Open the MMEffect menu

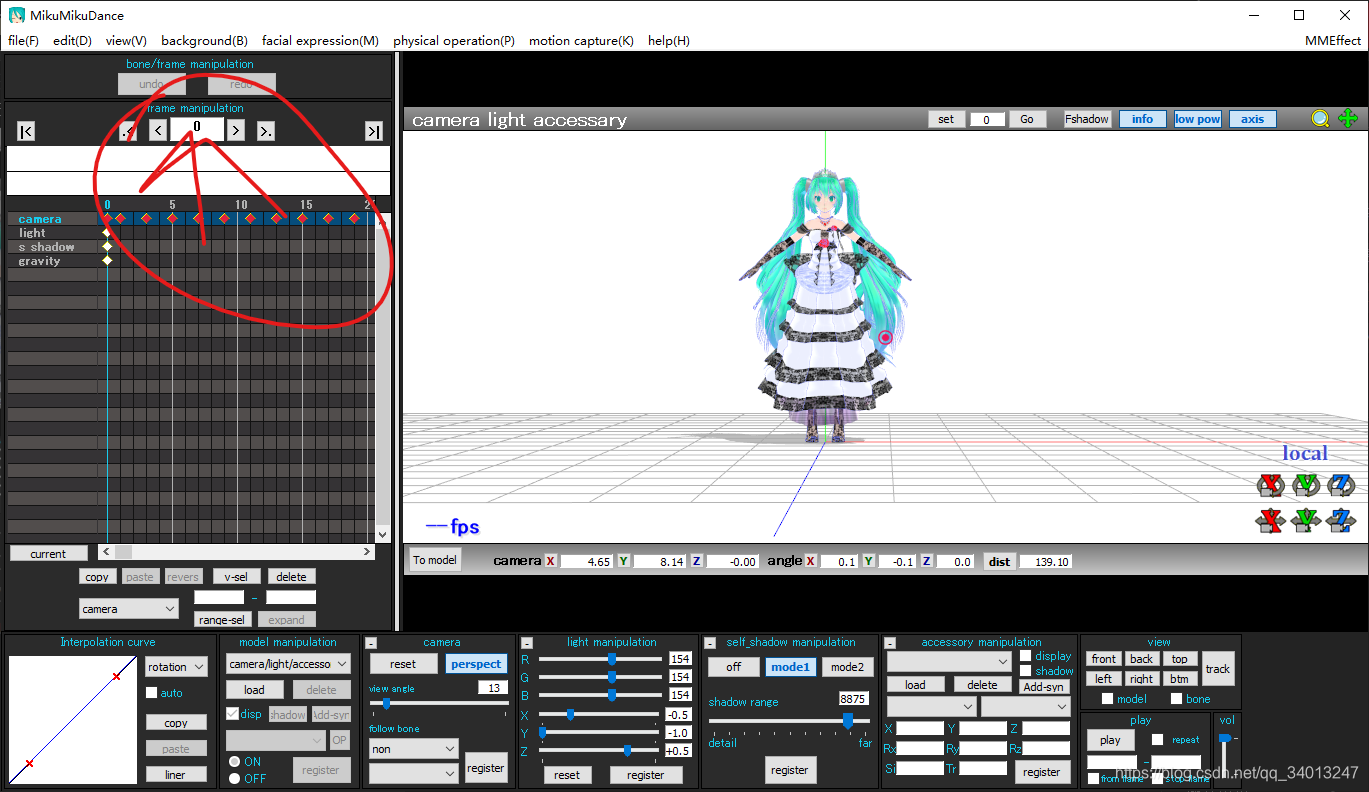point(1333,41)
